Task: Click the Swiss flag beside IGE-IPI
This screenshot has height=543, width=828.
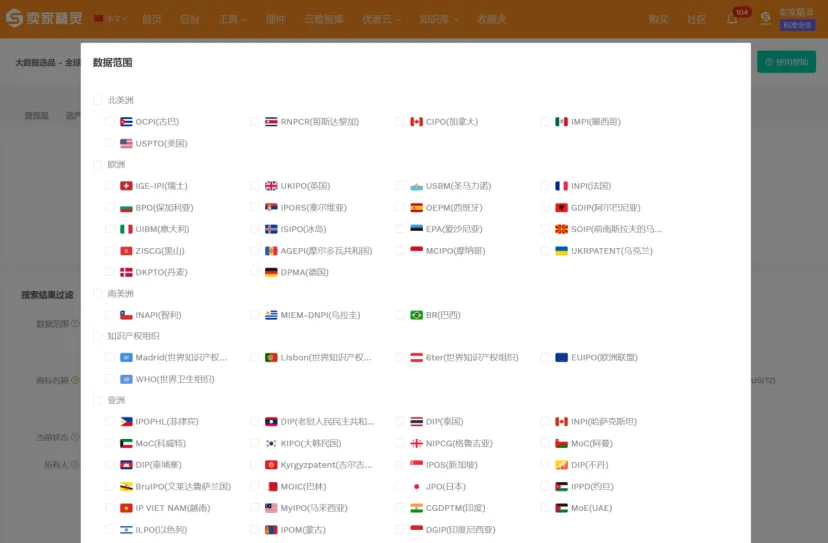Action: 126,186
